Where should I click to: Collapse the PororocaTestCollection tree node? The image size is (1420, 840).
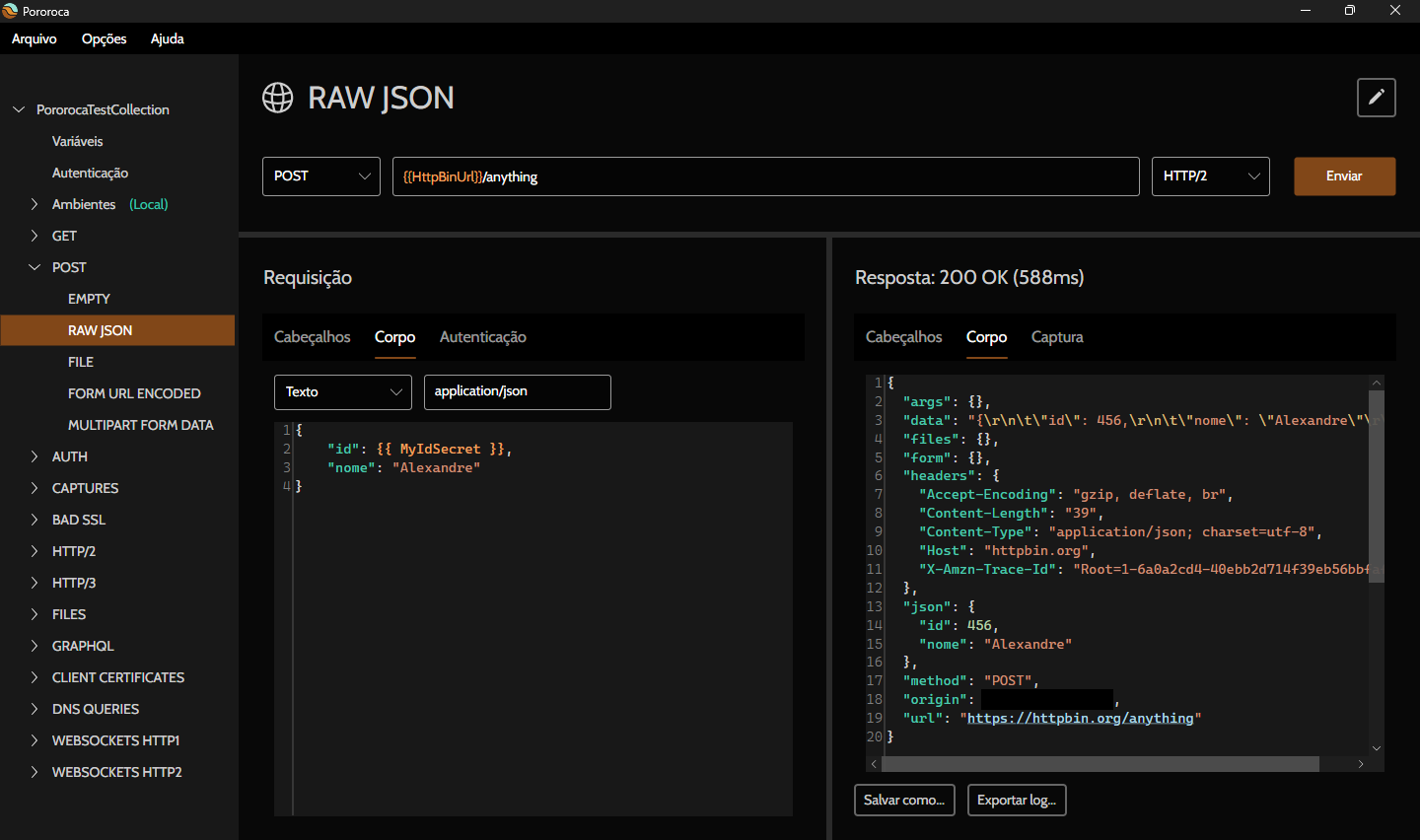pos(19,109)
